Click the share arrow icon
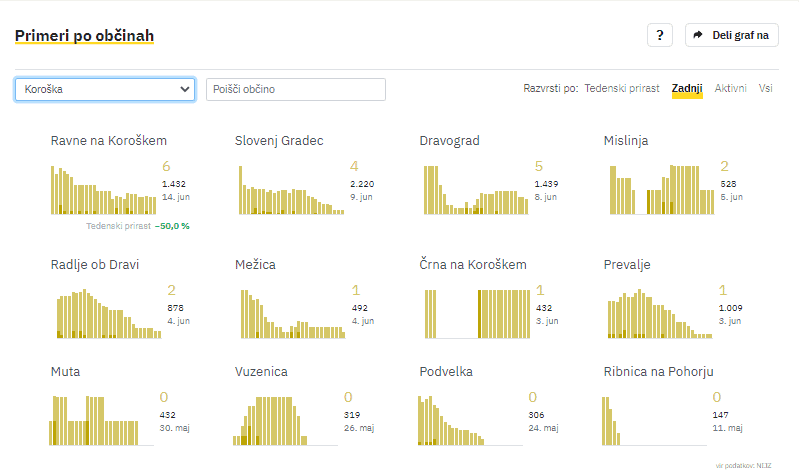Image resolution: width=799 pixels, height=472 pixels. 699,35
